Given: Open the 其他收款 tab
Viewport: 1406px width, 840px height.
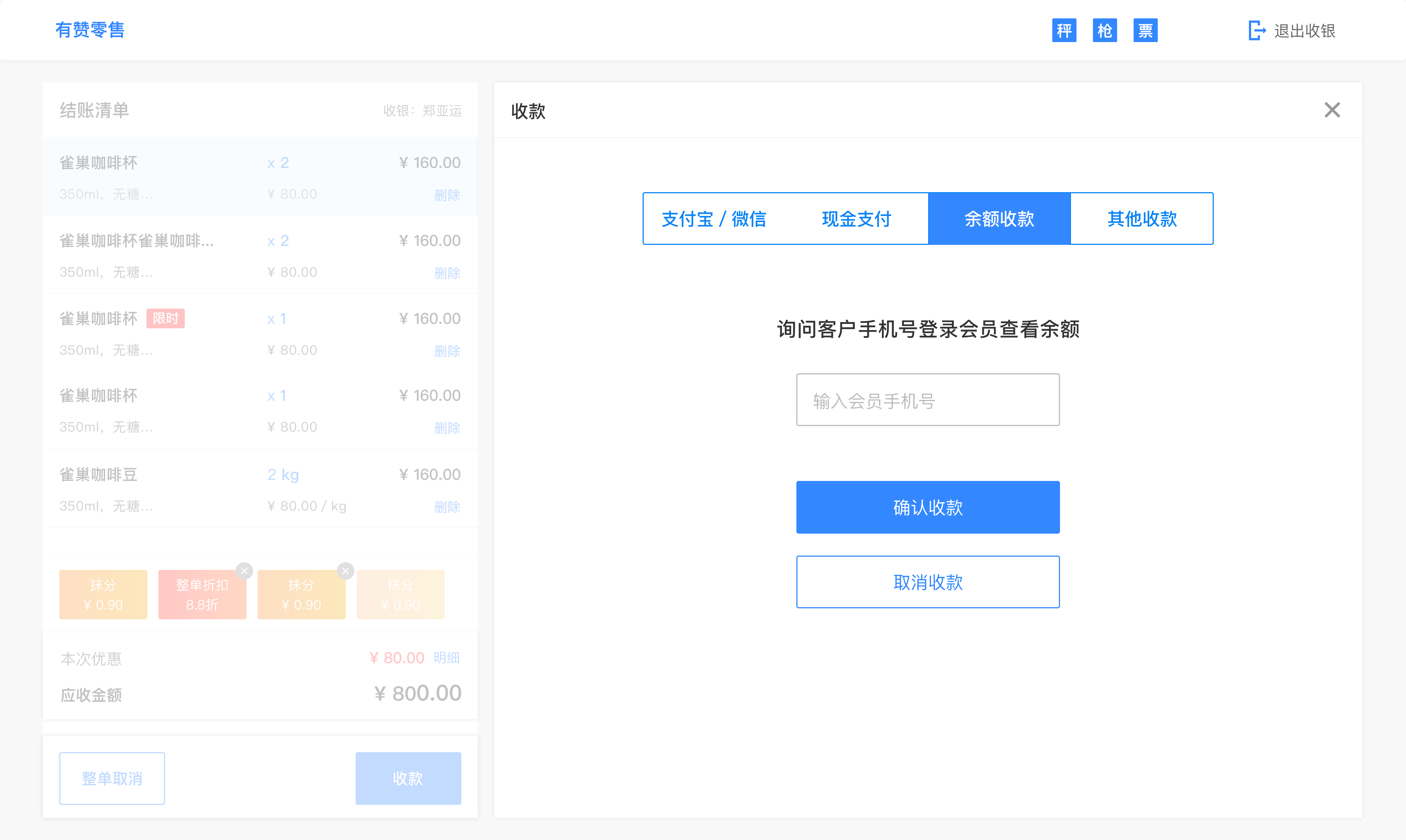Looking at the screenshot, I should tap(1142, 219).
